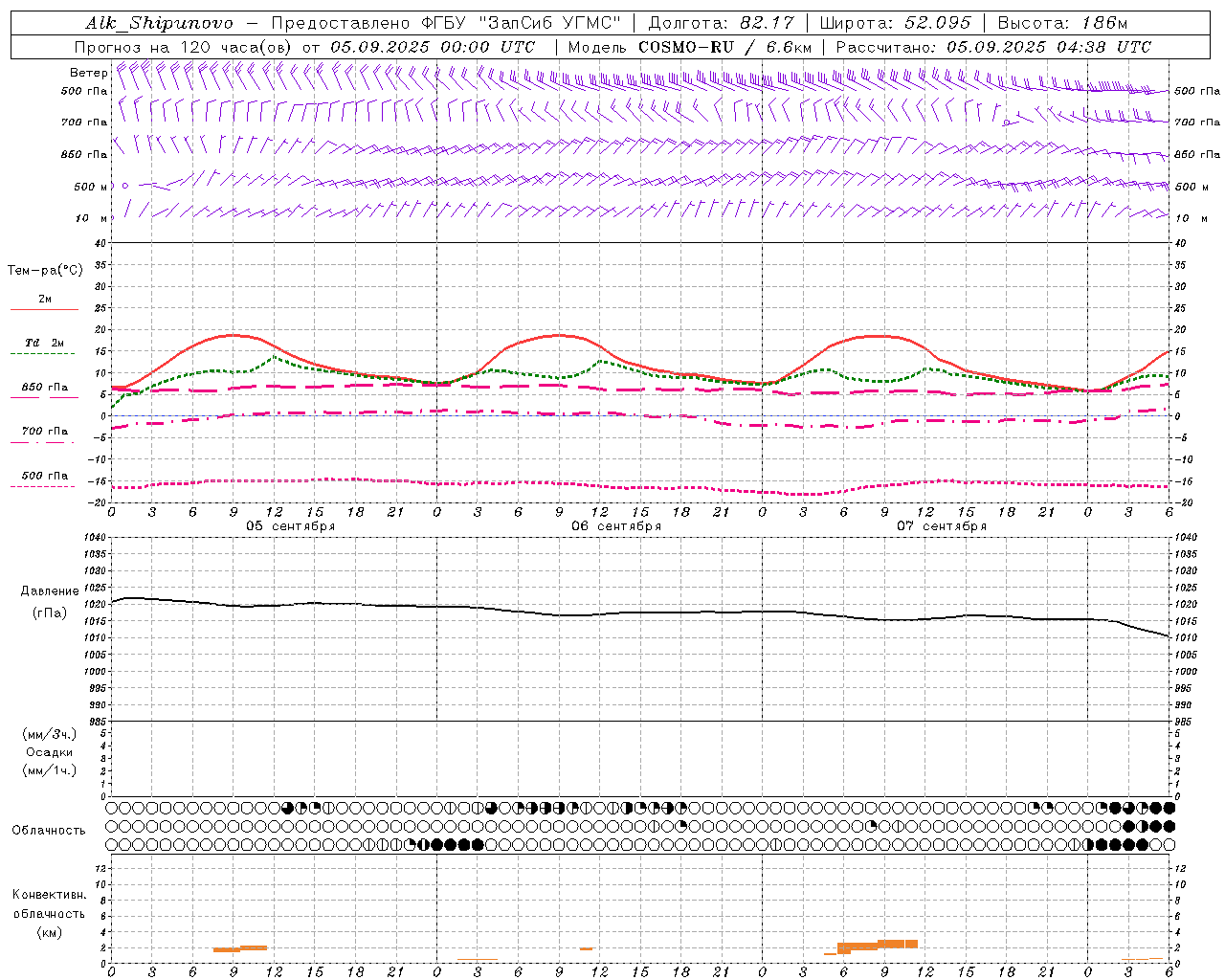
Task: Click the 'Облачность' cloud cover label
Action: pos(49,831)
